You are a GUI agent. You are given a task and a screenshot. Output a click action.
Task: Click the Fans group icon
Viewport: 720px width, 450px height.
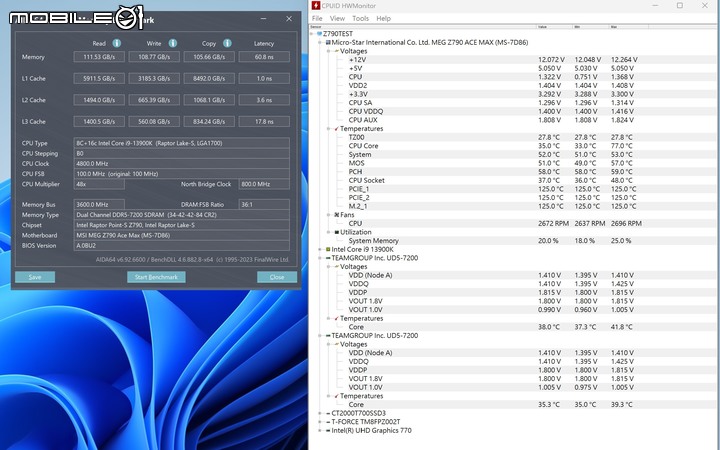click(x=337, y=215)
